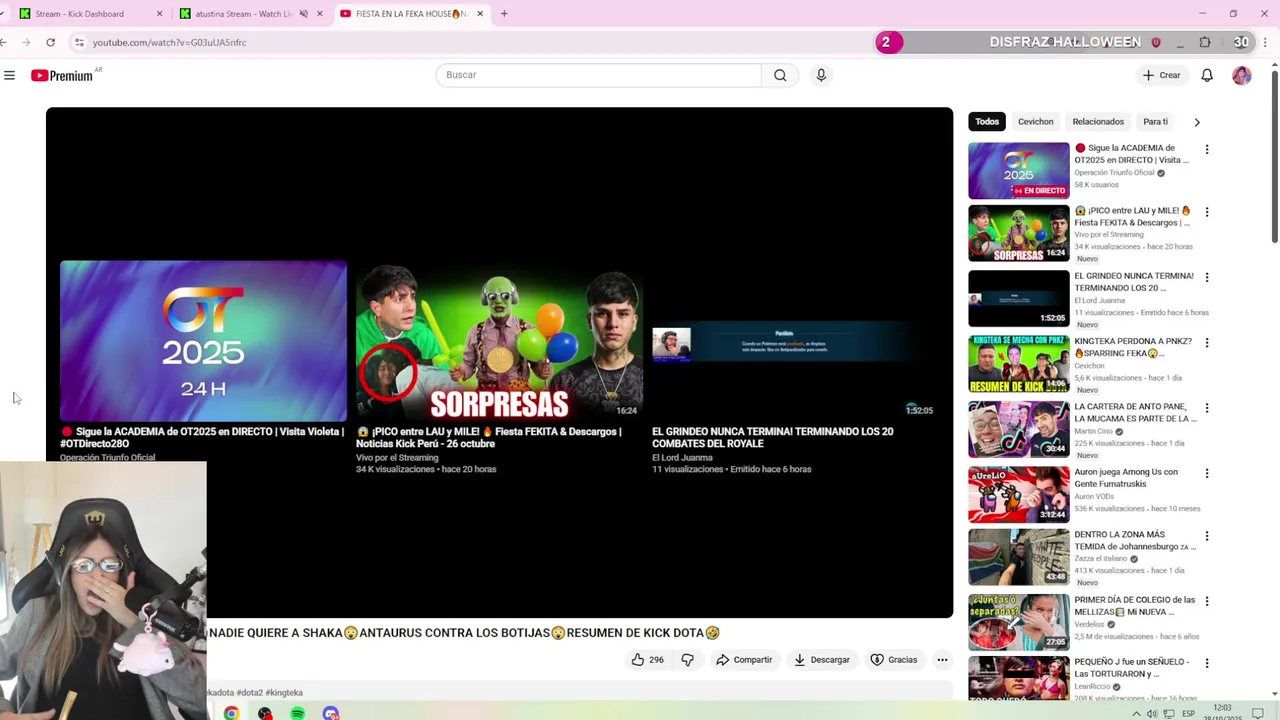Open options for KINGTEKA PERDONA A PNKZ video

point(1207,343)
